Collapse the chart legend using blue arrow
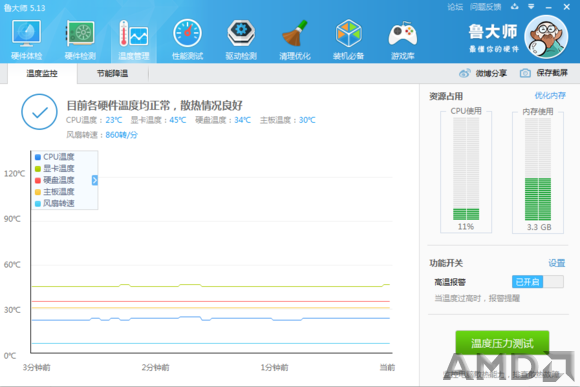Viewport: 580px width, 387px height. point(95,180)
